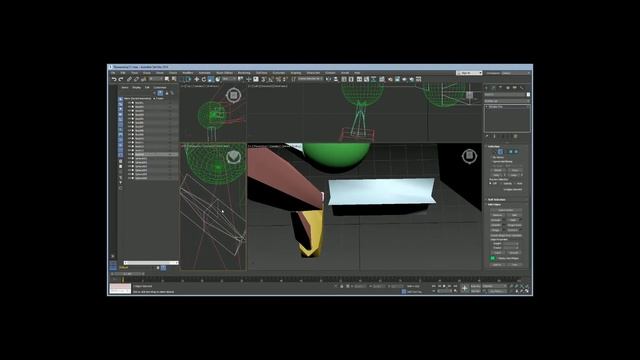Click the object name input field

(505, 94)
